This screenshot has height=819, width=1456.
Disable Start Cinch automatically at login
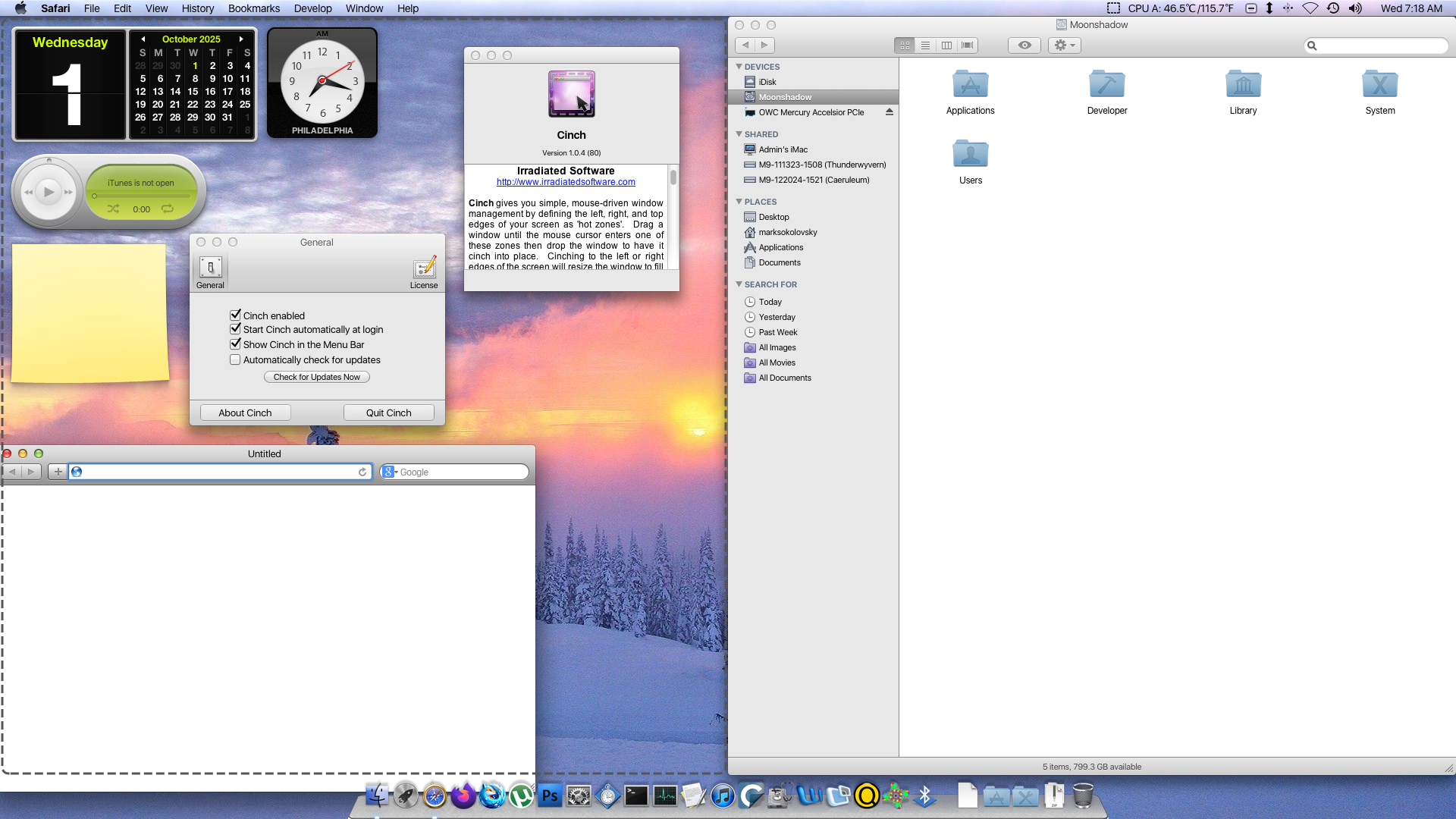coord(235,329)
